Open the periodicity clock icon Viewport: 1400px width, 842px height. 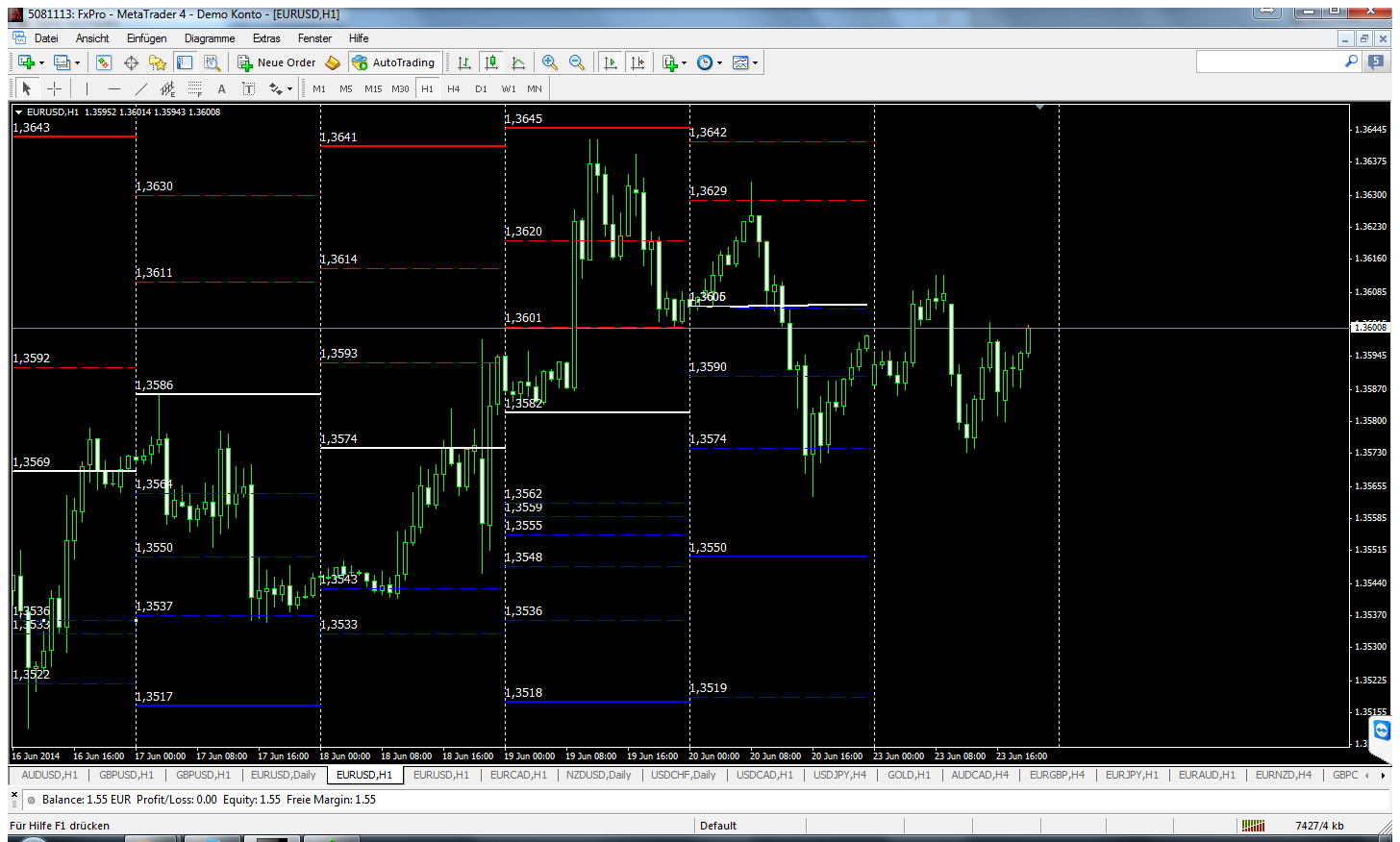click(x=705, y=62)
